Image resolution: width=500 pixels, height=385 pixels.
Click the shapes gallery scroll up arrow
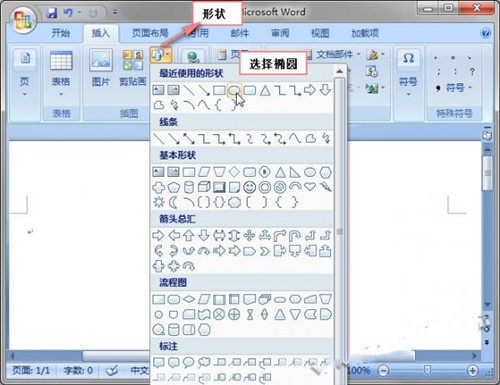coord(339,71)
